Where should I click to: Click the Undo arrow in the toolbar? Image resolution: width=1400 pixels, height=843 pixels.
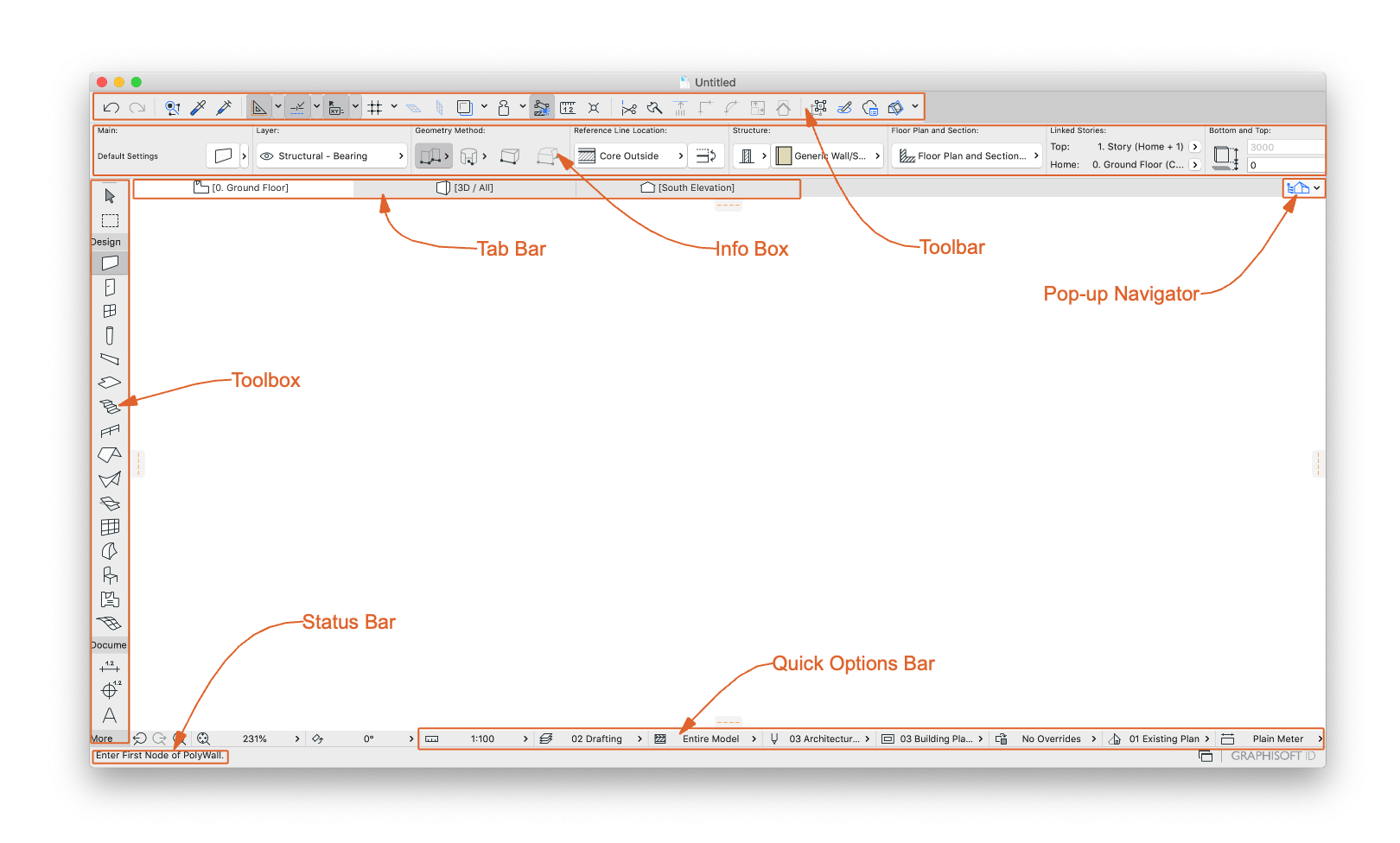(111, 108)
